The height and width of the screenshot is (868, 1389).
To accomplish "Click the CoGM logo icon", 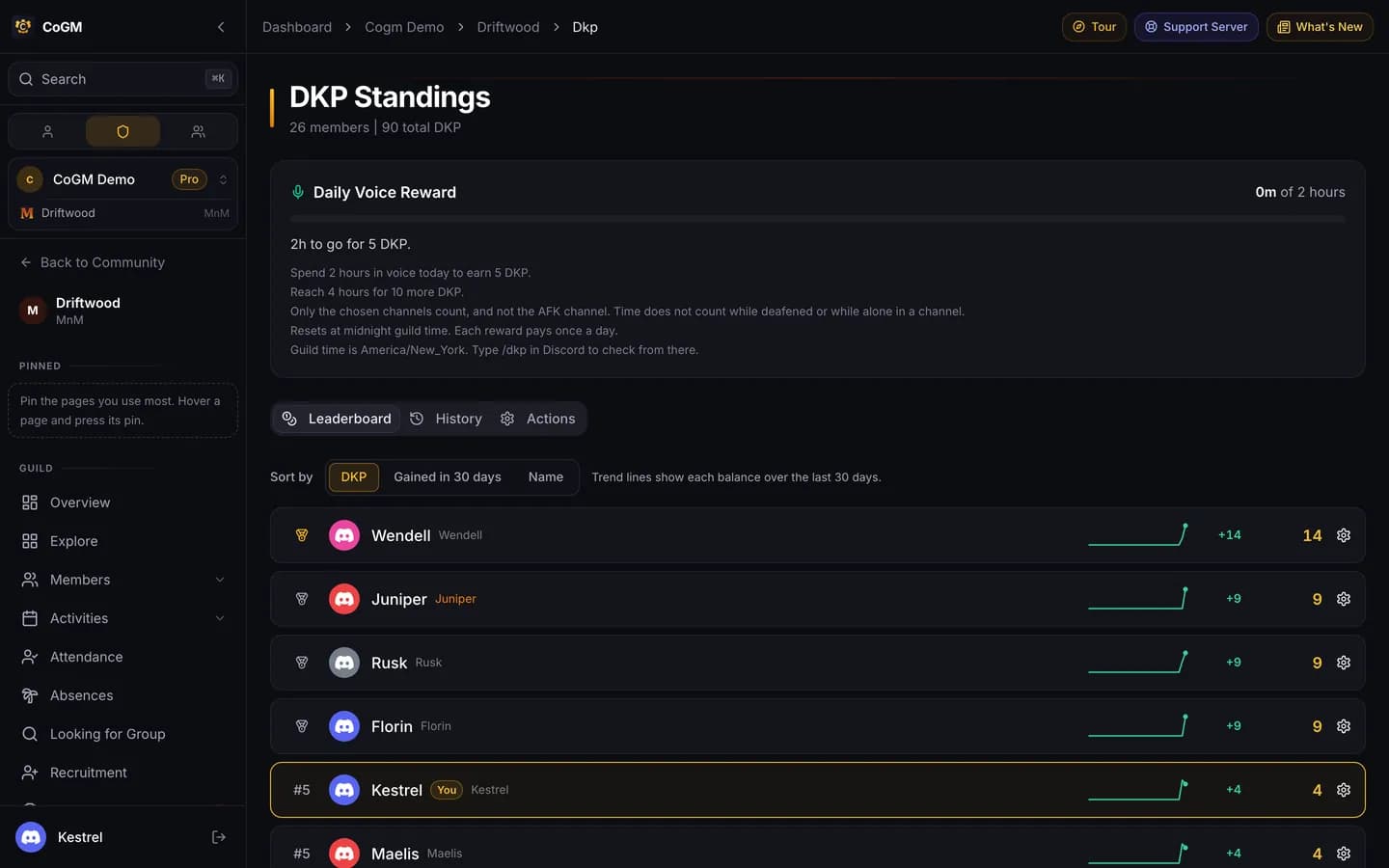I will [x=23, y=27].
